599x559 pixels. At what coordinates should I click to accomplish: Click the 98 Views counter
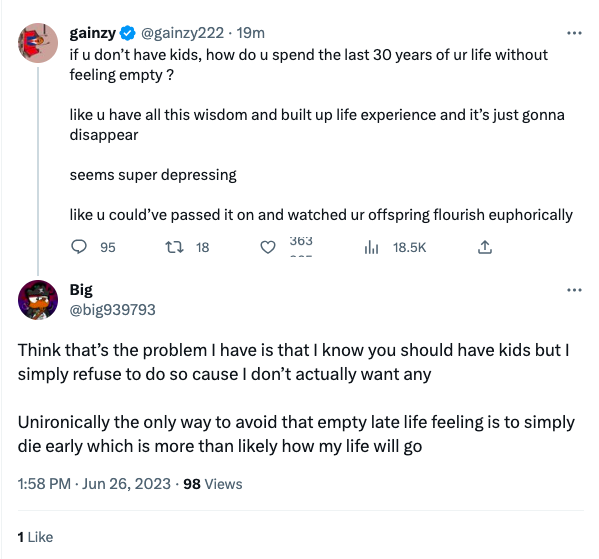coord(213,484)
